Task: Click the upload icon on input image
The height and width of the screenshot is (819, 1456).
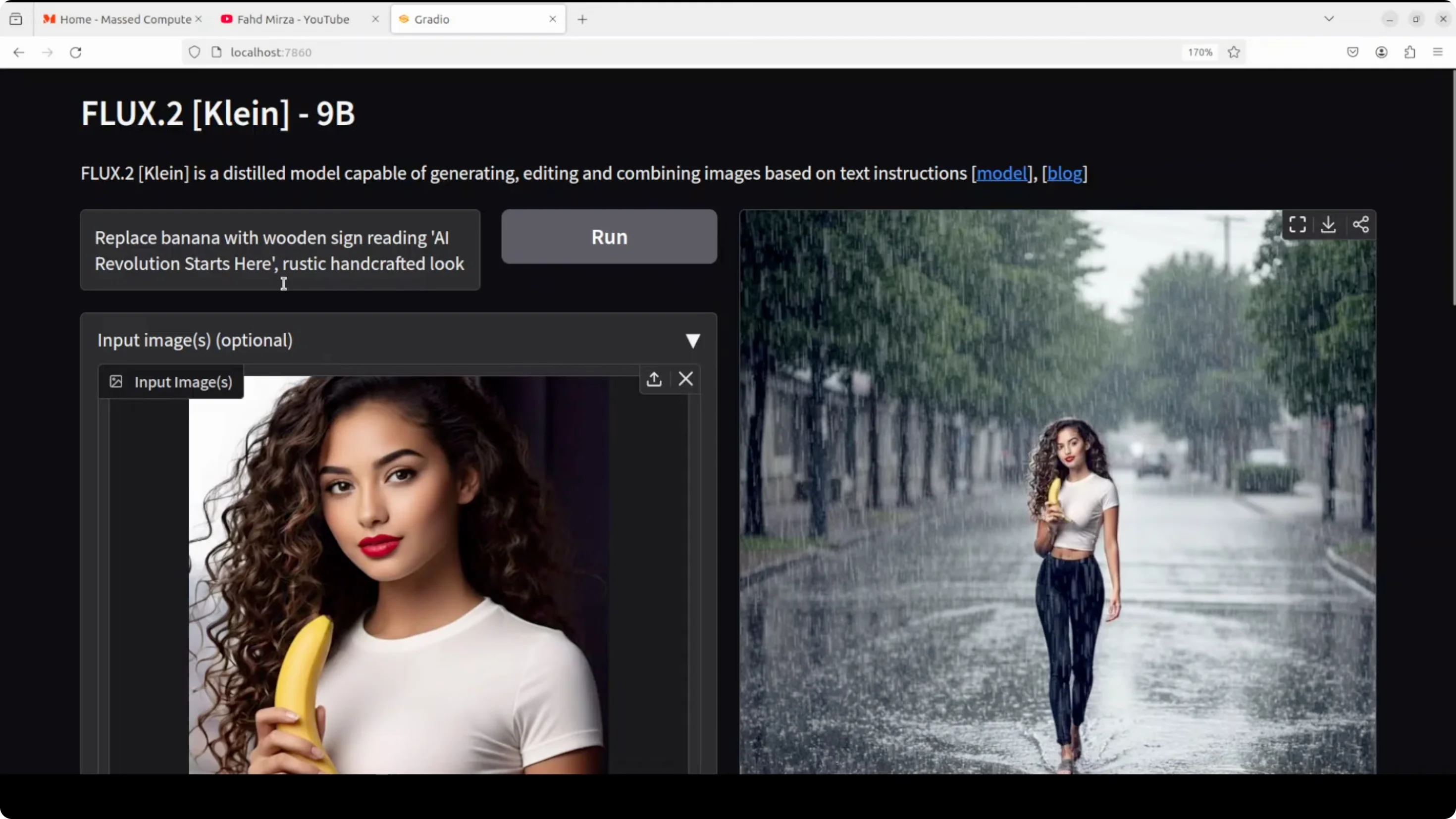Action: 654,379
